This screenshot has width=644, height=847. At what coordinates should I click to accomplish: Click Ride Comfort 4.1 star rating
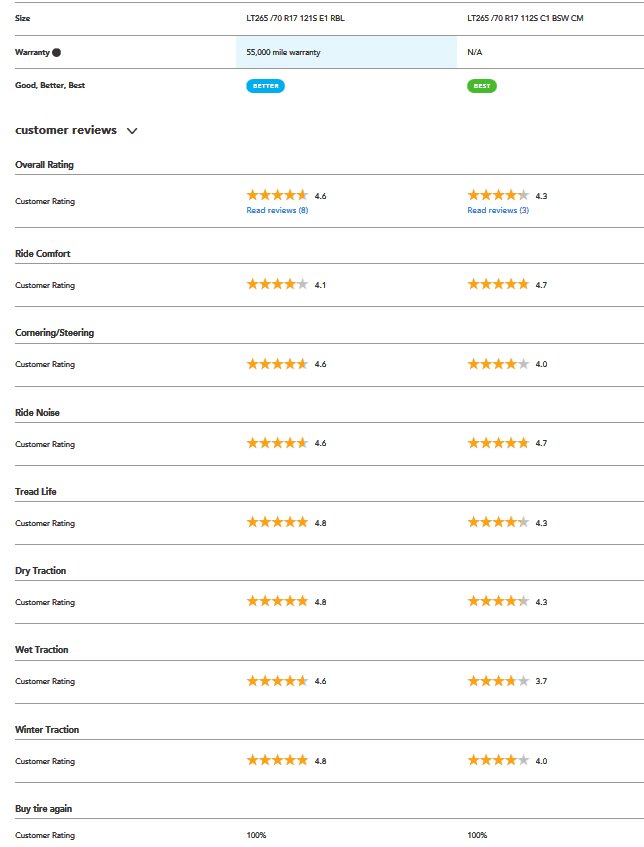point(277,284)
